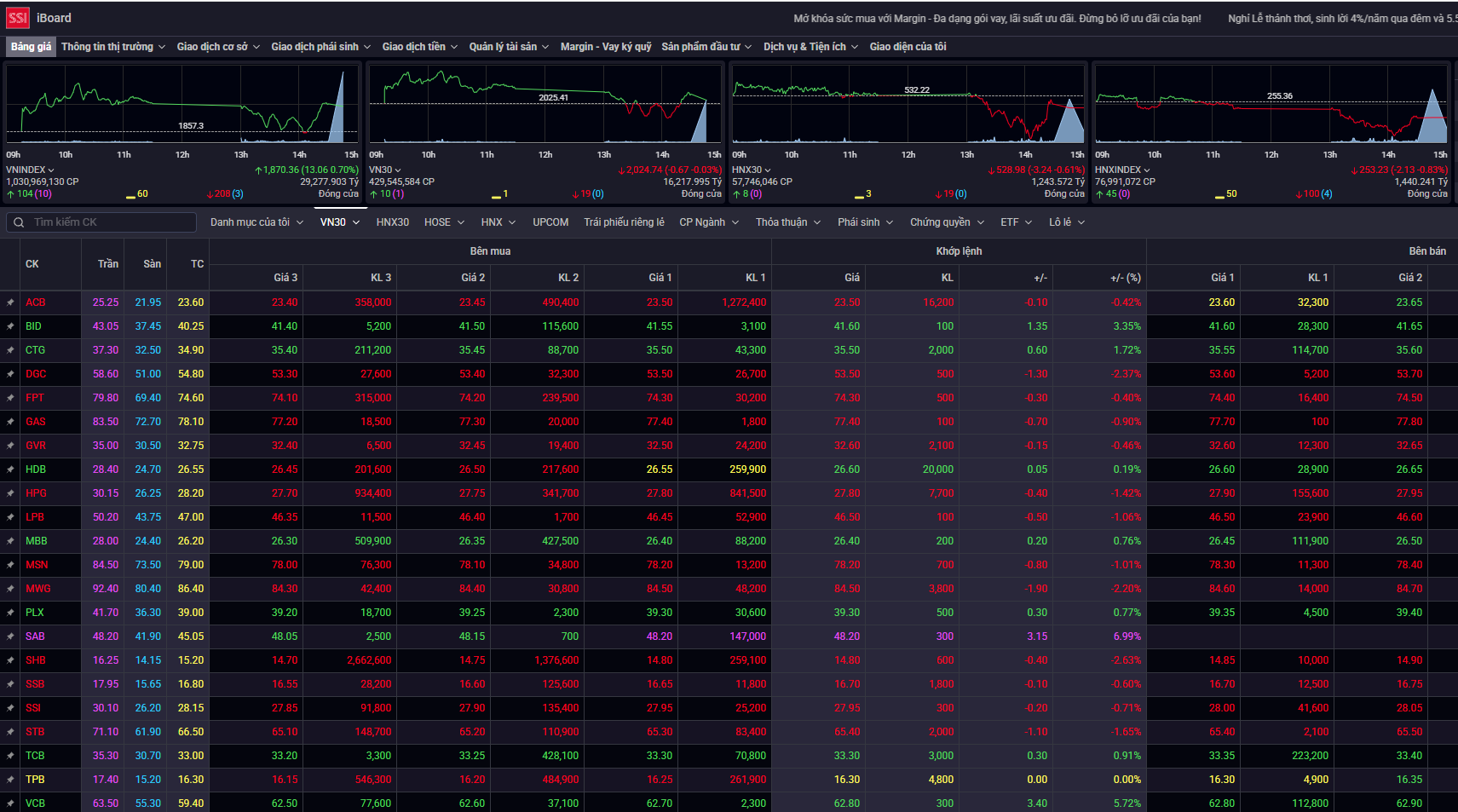This screenshot has height=812, width=1458.
Task: Open the Thông tin thị trường menu
Action: tap(112, 47)
